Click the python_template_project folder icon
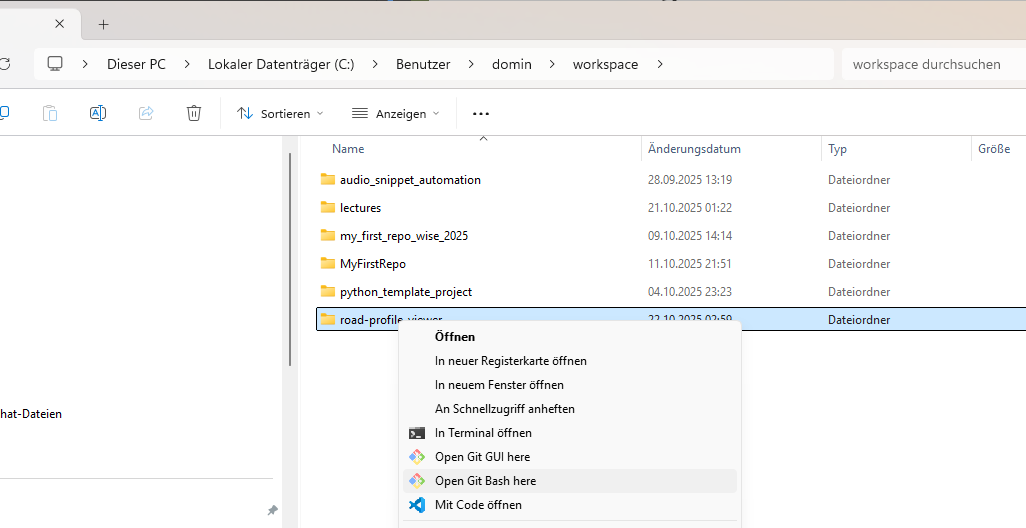Screen dimensions: 1026x528 coord(328,292)
